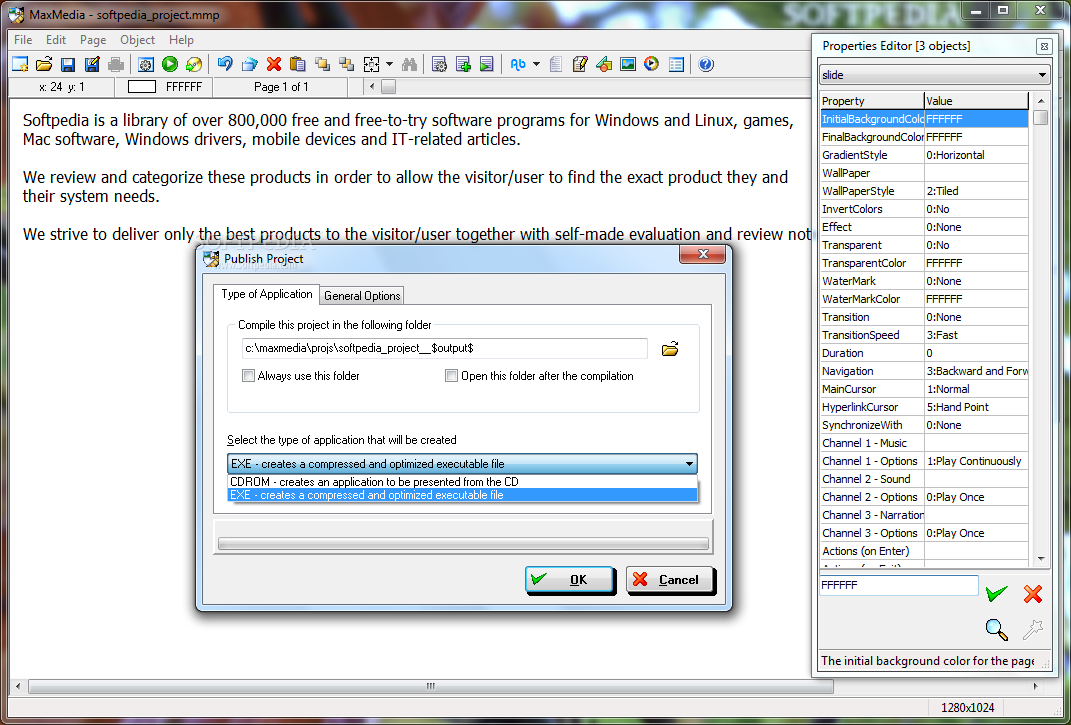The height and width of the screenshot is (725, 1071).
Task: Select the GradientStyle property row
Action: [x=924, y=155]
